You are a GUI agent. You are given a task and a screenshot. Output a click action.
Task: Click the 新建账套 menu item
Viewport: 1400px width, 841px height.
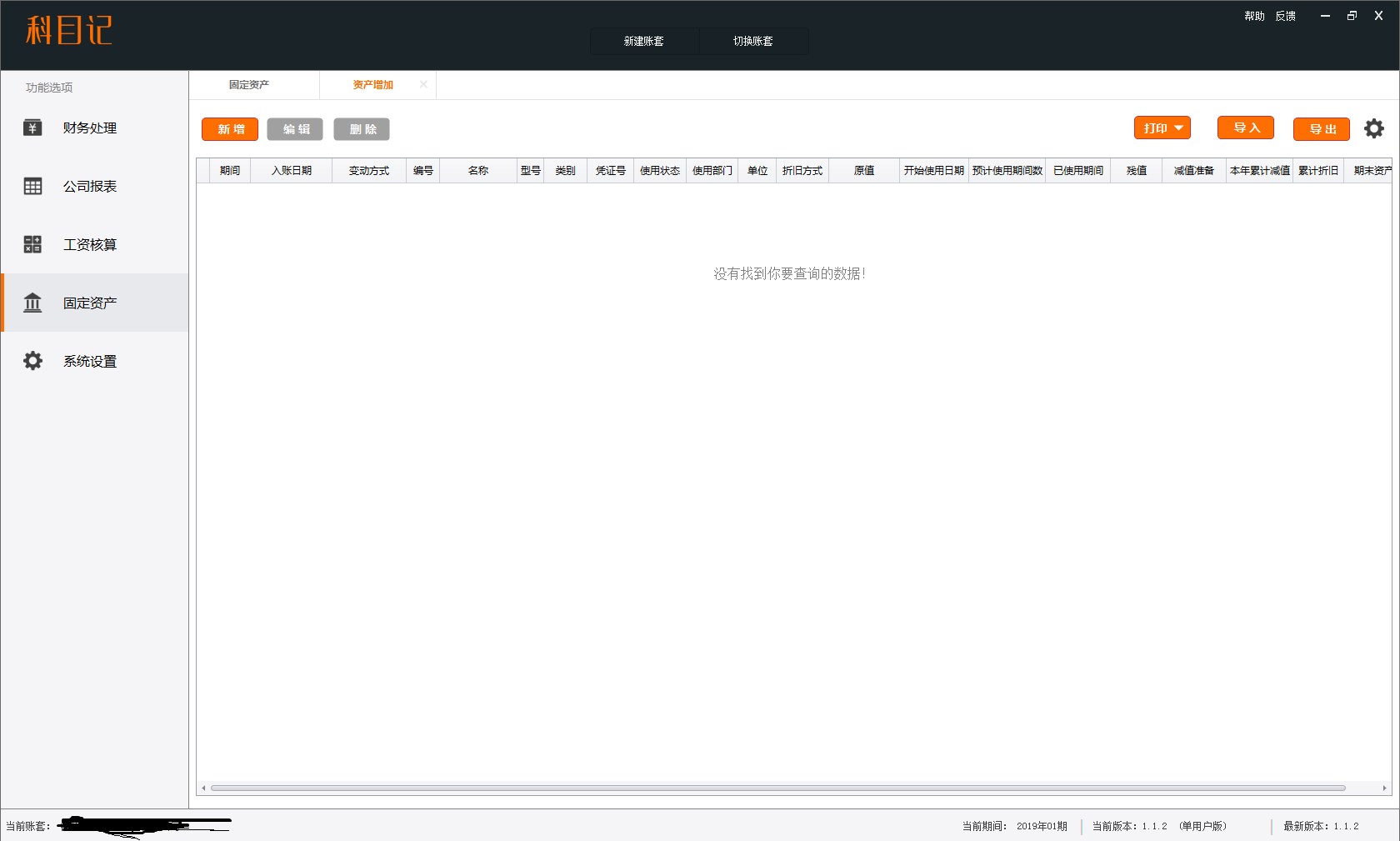643,41
